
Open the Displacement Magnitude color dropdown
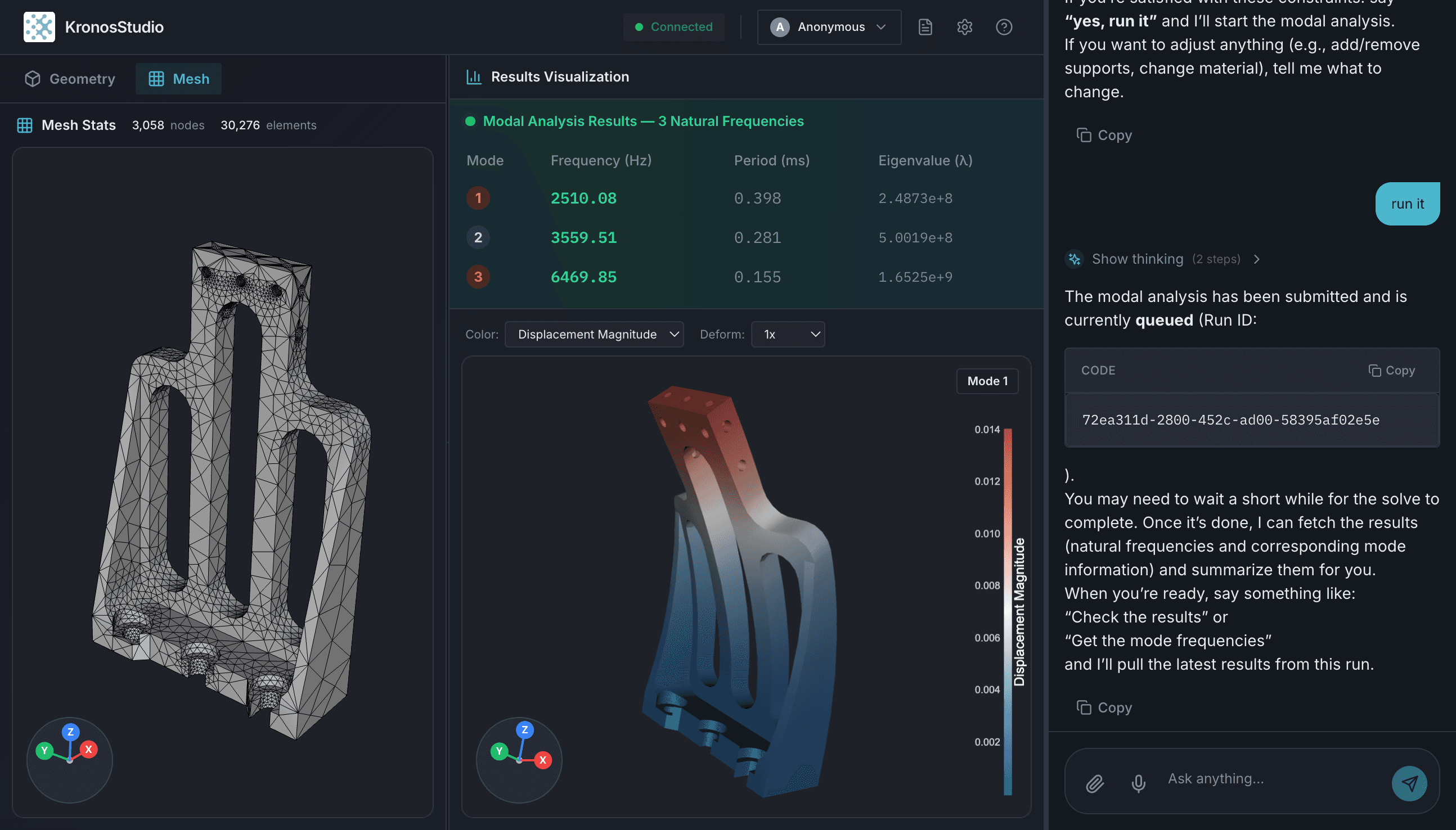[594, 334]
